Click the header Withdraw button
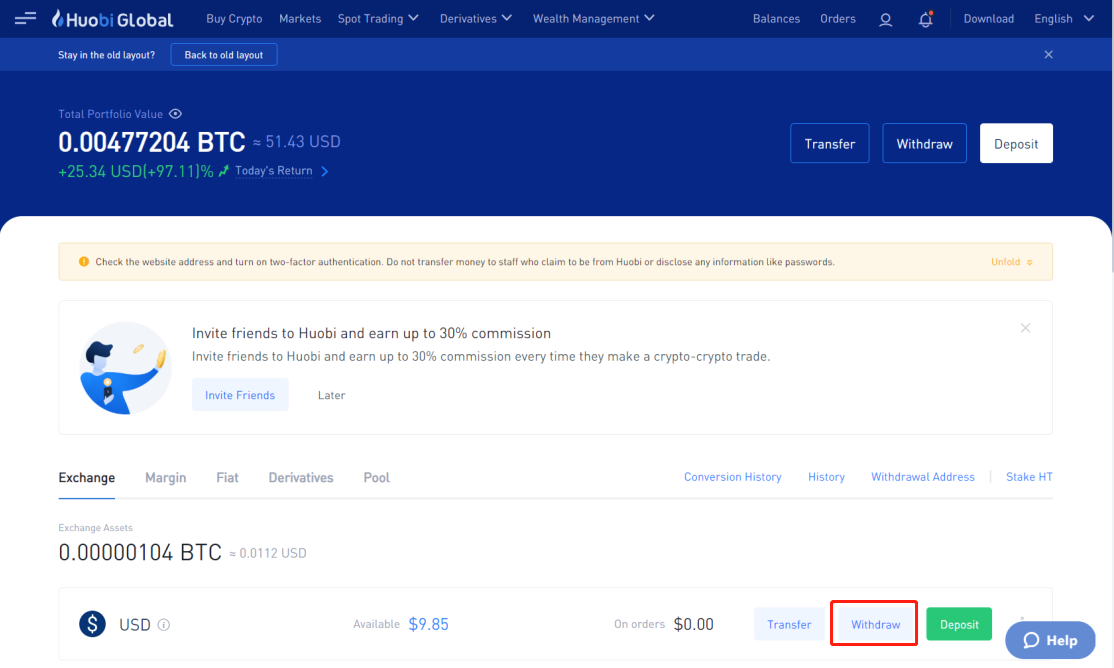This screenshot has width=1114, height=668. point(924,144)
